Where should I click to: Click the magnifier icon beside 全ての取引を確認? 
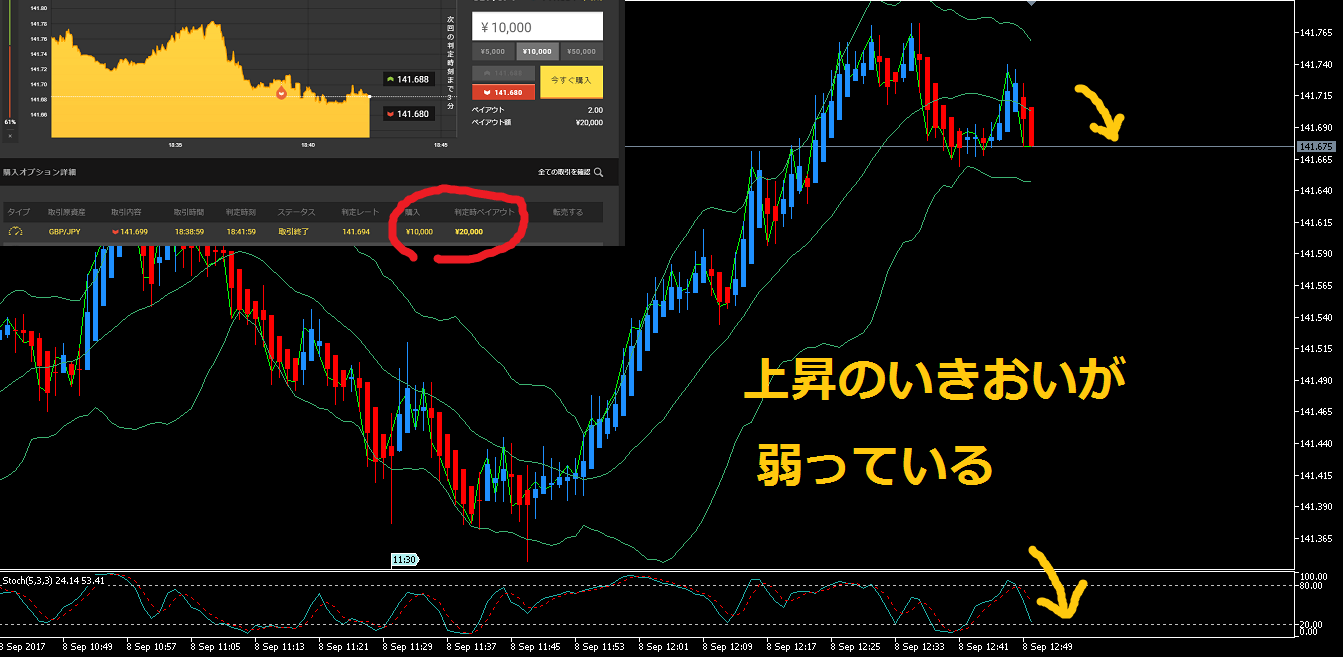coord(598,172)
